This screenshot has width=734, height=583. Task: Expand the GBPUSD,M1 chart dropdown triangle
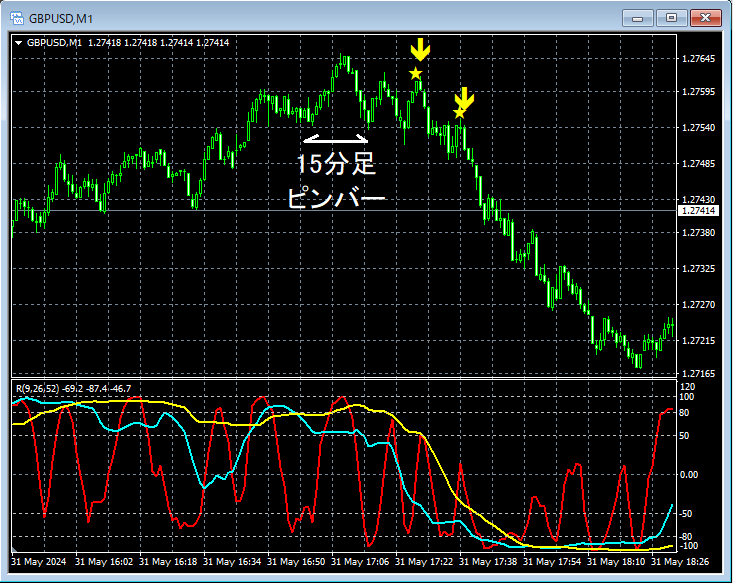pyautogui.click(x=19, y=43)
